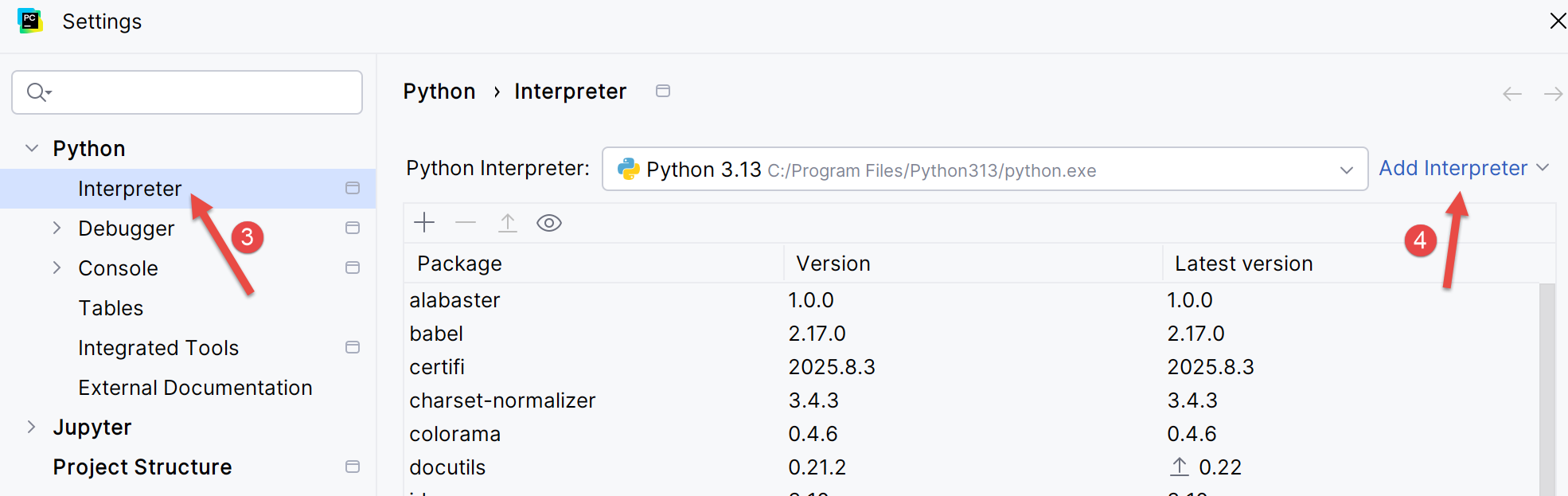Image resolution: width=1568 pixels, height=496 pixels.
Task: Open External Documentation settings
Action: (x=195, y=388)
